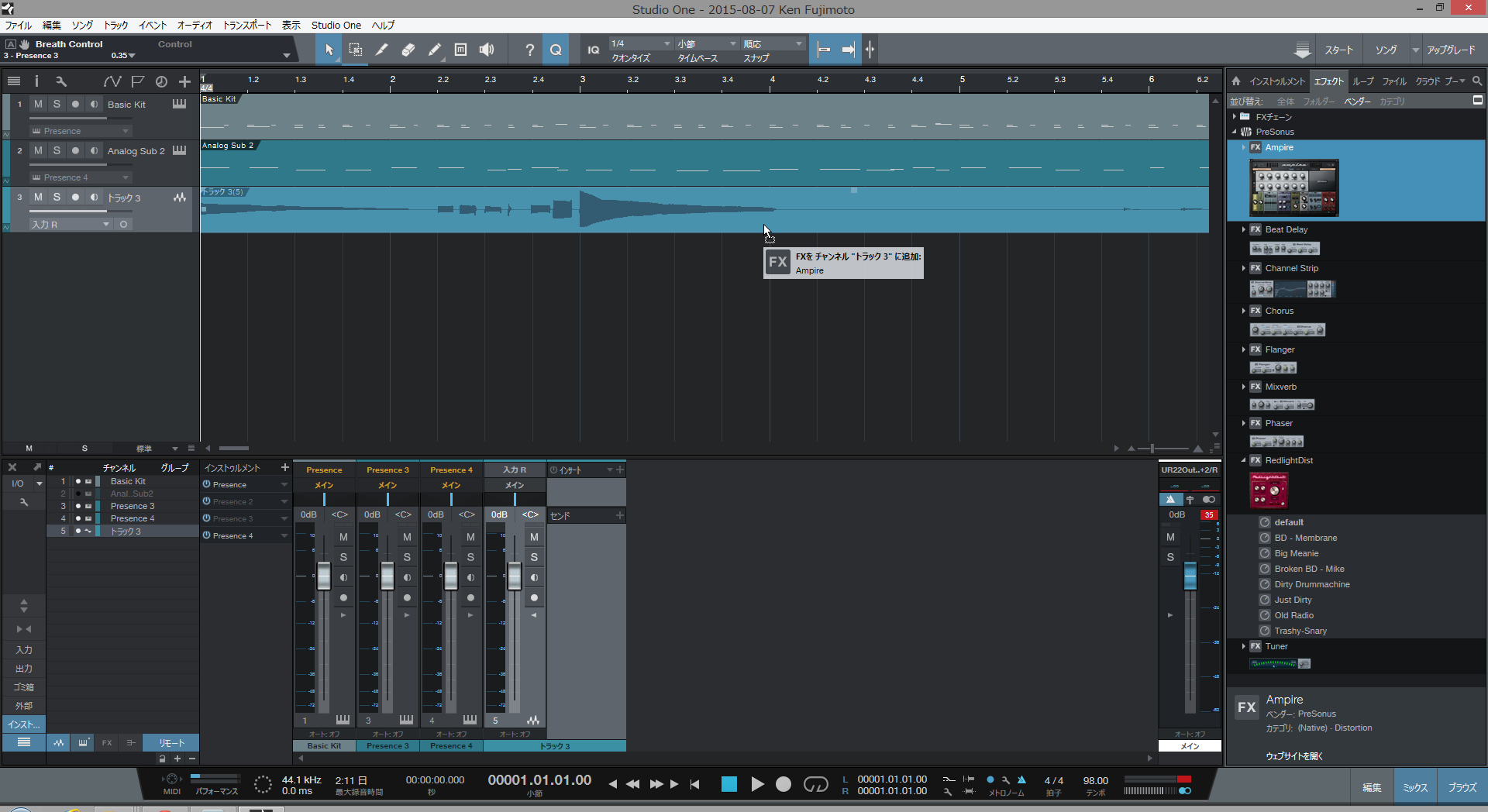Solo the Basic Kit track
Image resolution: width=1488 pixels, height=812 pixels.
click(57, 104)
